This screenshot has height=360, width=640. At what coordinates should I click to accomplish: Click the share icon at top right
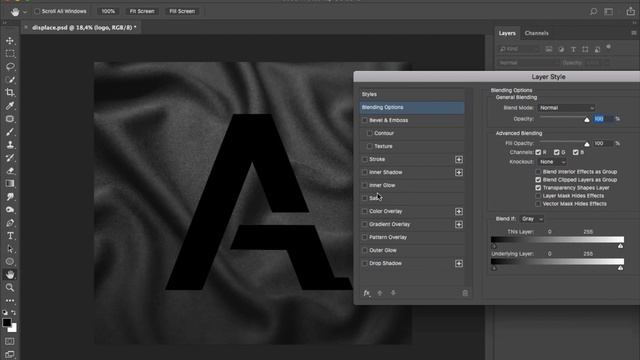631,11
